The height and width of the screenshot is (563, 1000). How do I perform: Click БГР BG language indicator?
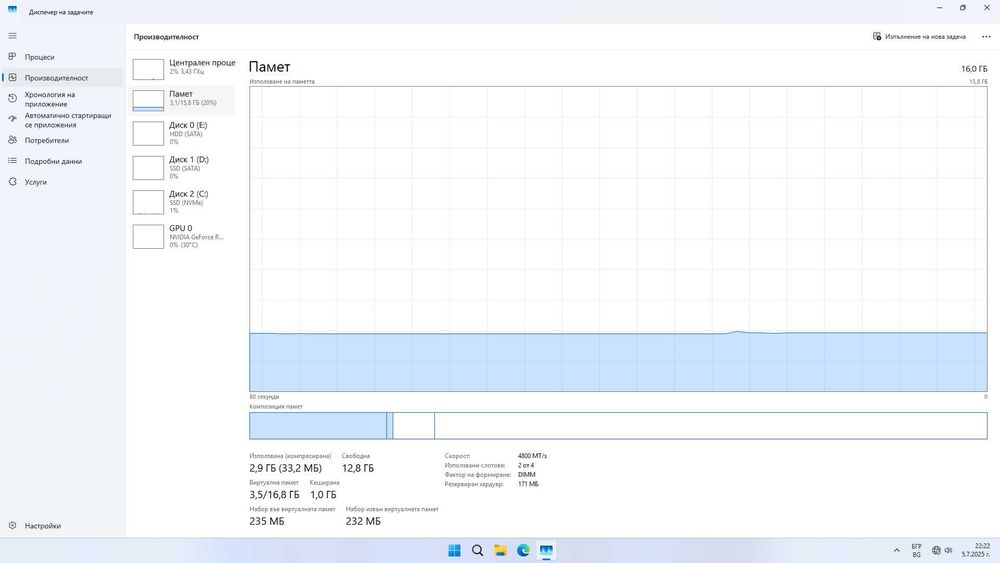point(916,550)
